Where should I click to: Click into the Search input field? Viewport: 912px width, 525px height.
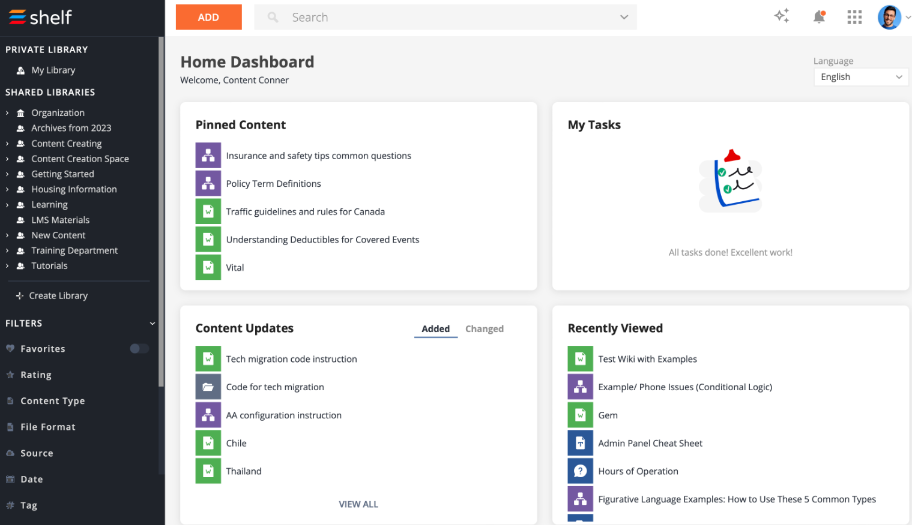pos(446,17)
